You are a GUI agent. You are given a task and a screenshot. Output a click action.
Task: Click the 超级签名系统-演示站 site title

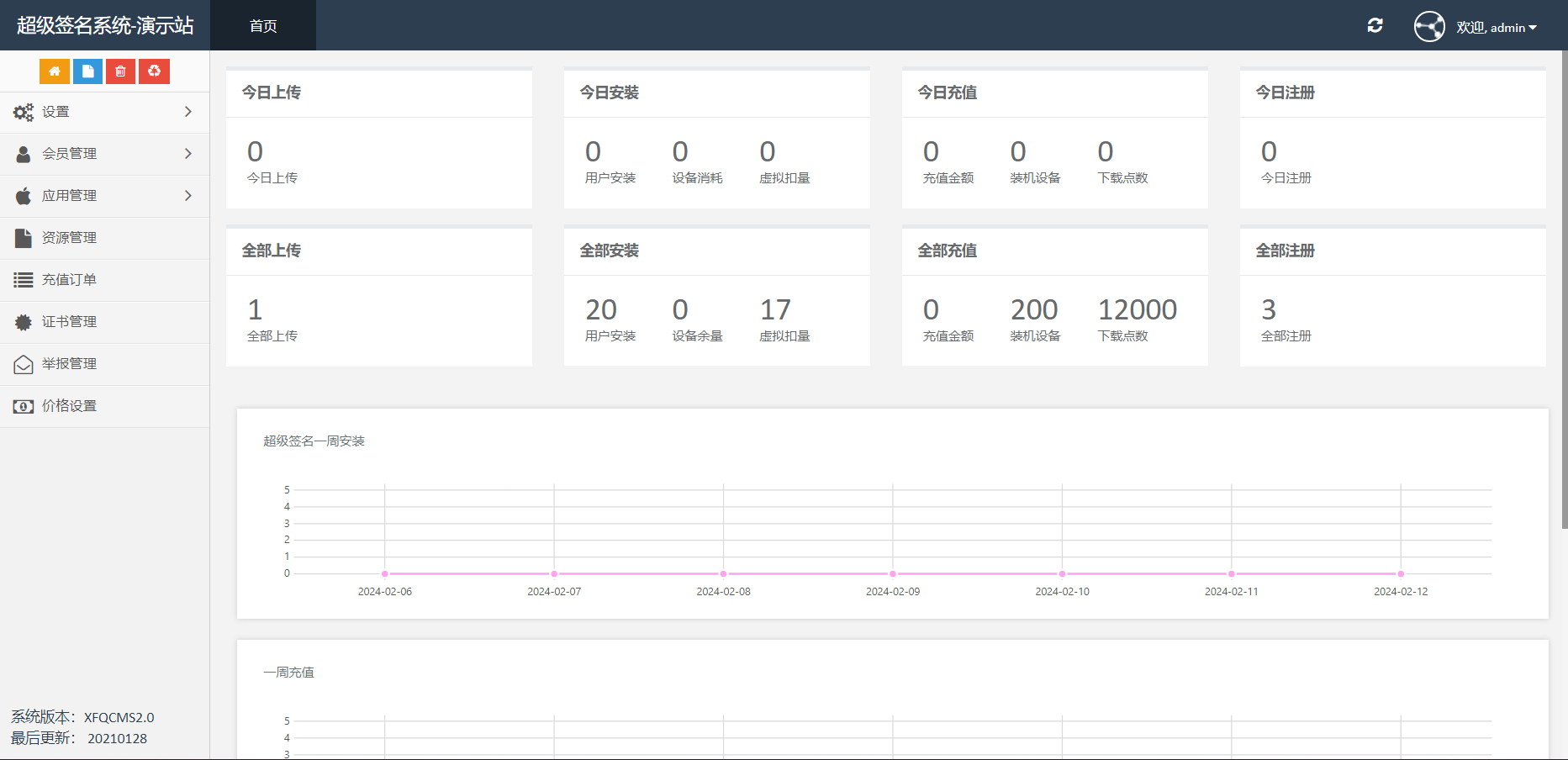pyautogui.click(x=105, y=25)
